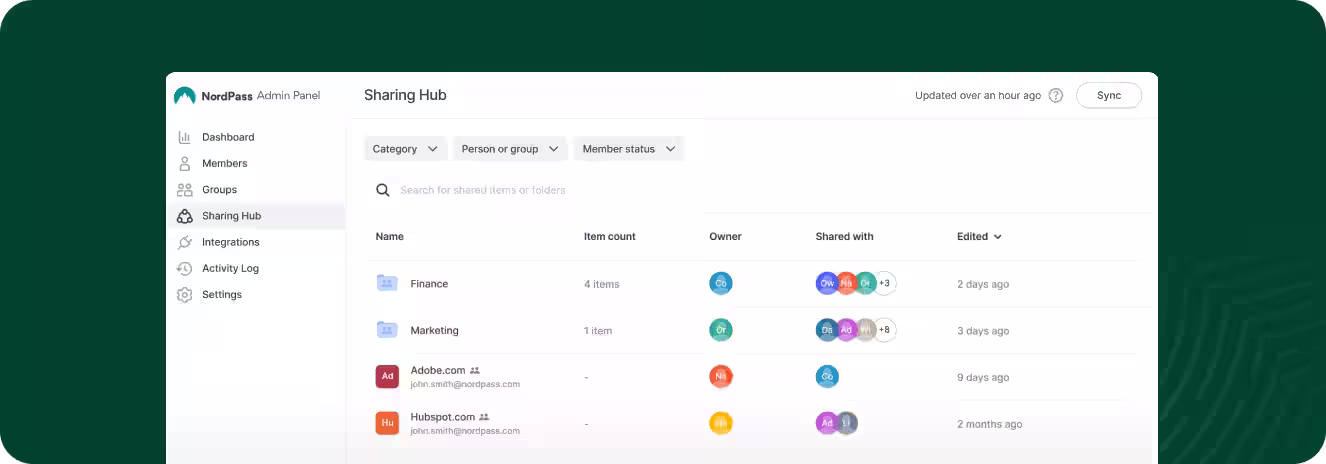Screen dimensions: 1326x464
Task: Click the NordPass logo icon
Action: click(184, 96)
